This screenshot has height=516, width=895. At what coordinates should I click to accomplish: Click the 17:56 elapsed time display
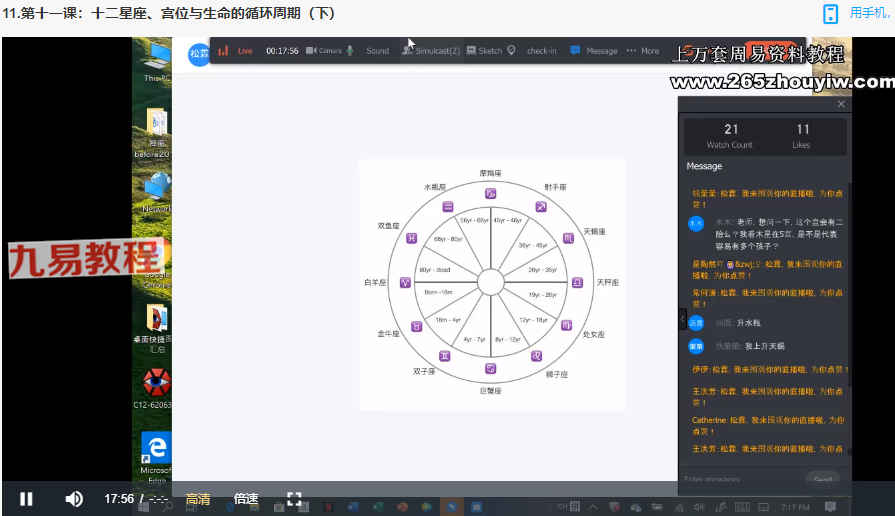pos(119,499)
